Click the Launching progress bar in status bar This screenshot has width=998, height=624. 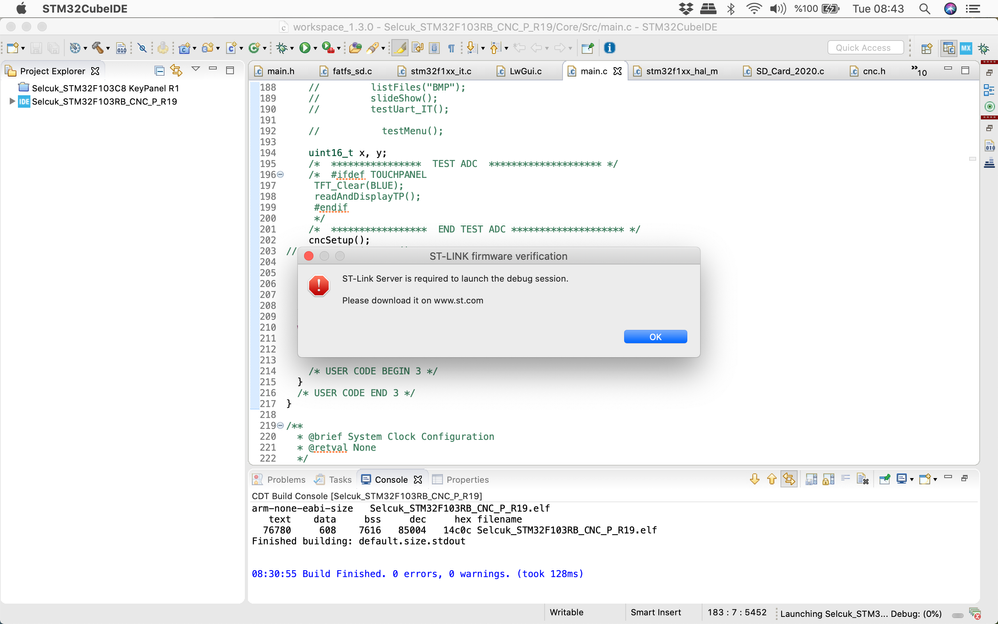click(957, 614)
